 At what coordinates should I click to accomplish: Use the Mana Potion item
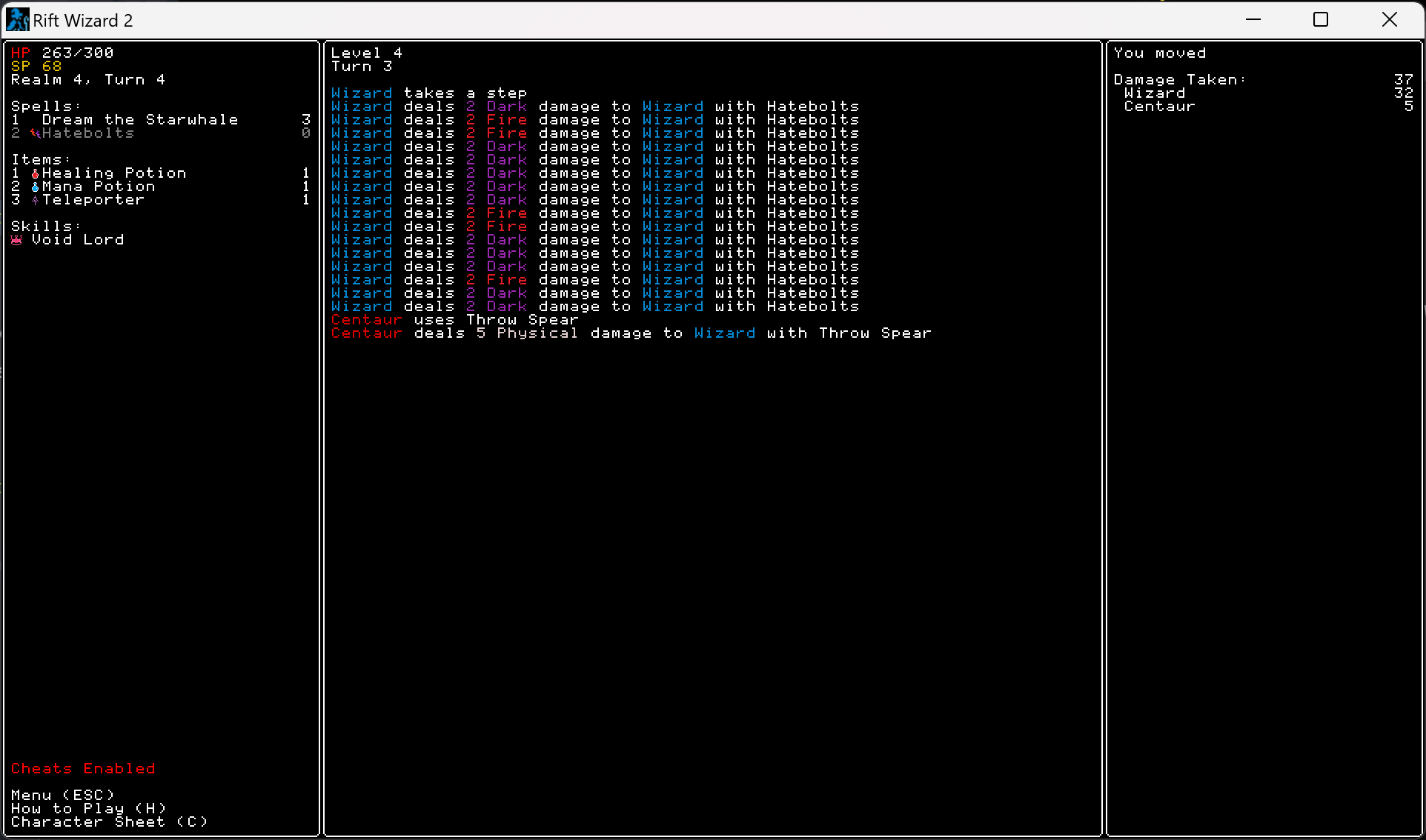coord(98,187)
